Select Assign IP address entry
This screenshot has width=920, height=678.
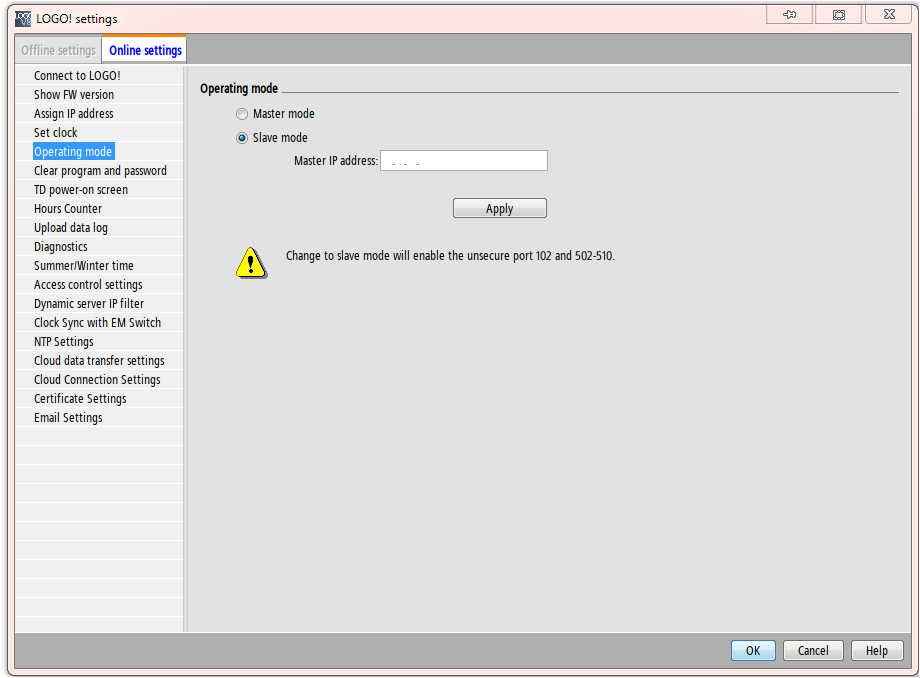click(x=73, y=114)
